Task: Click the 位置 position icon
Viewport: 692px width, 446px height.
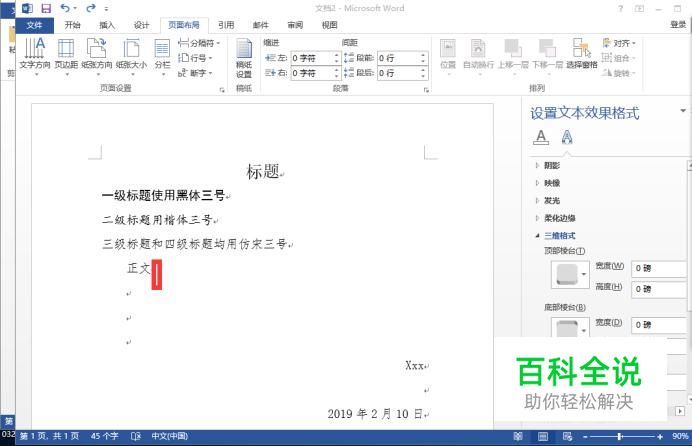Action: point(448,54)
